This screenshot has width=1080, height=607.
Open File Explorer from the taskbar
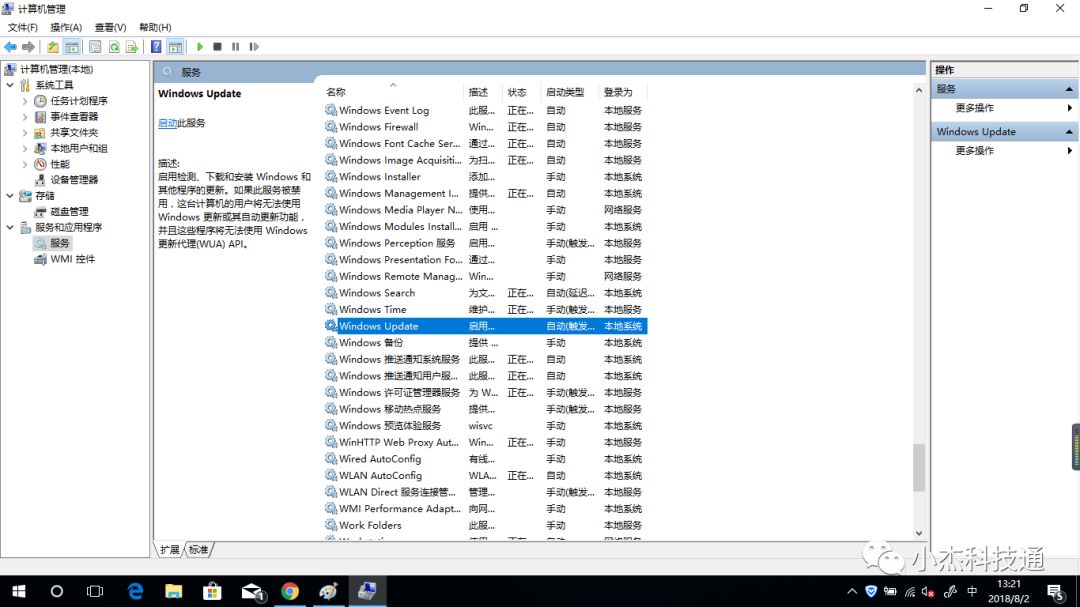point(174,591)
